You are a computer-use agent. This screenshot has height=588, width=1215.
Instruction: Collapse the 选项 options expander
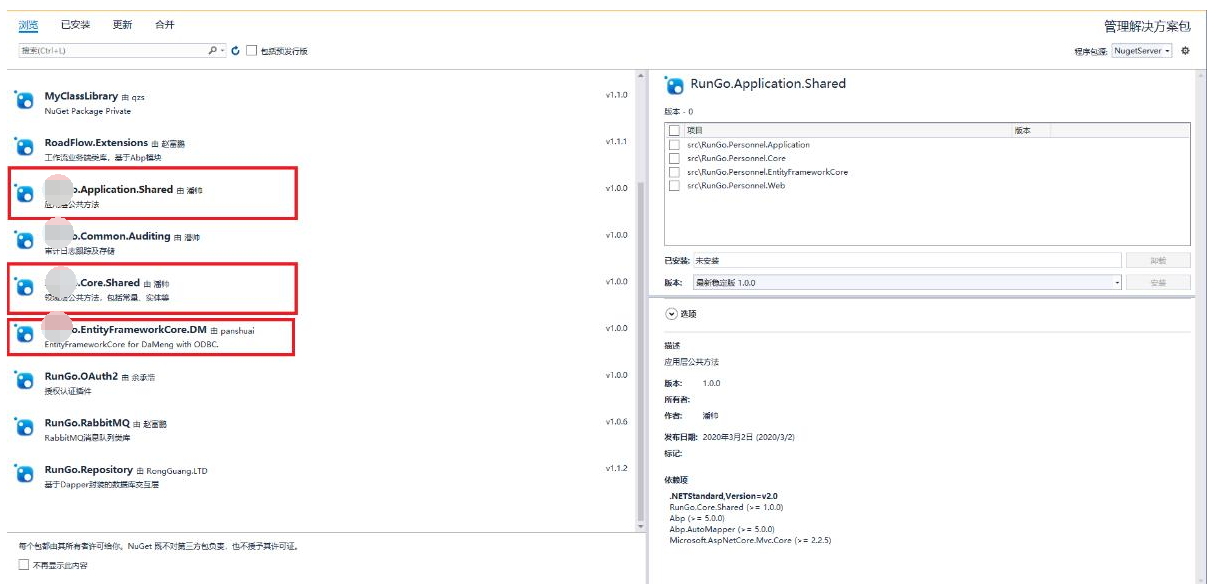pyautogui.click(x=672, y=314)
